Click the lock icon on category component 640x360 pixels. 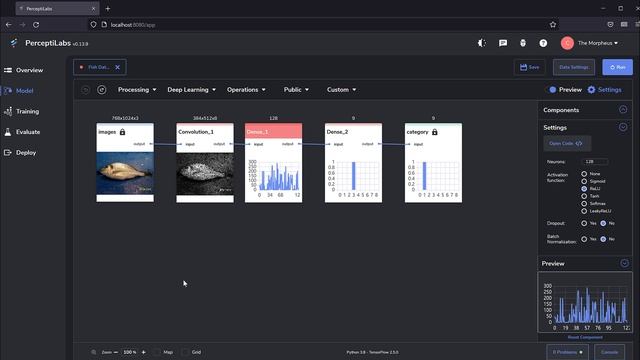435,132
